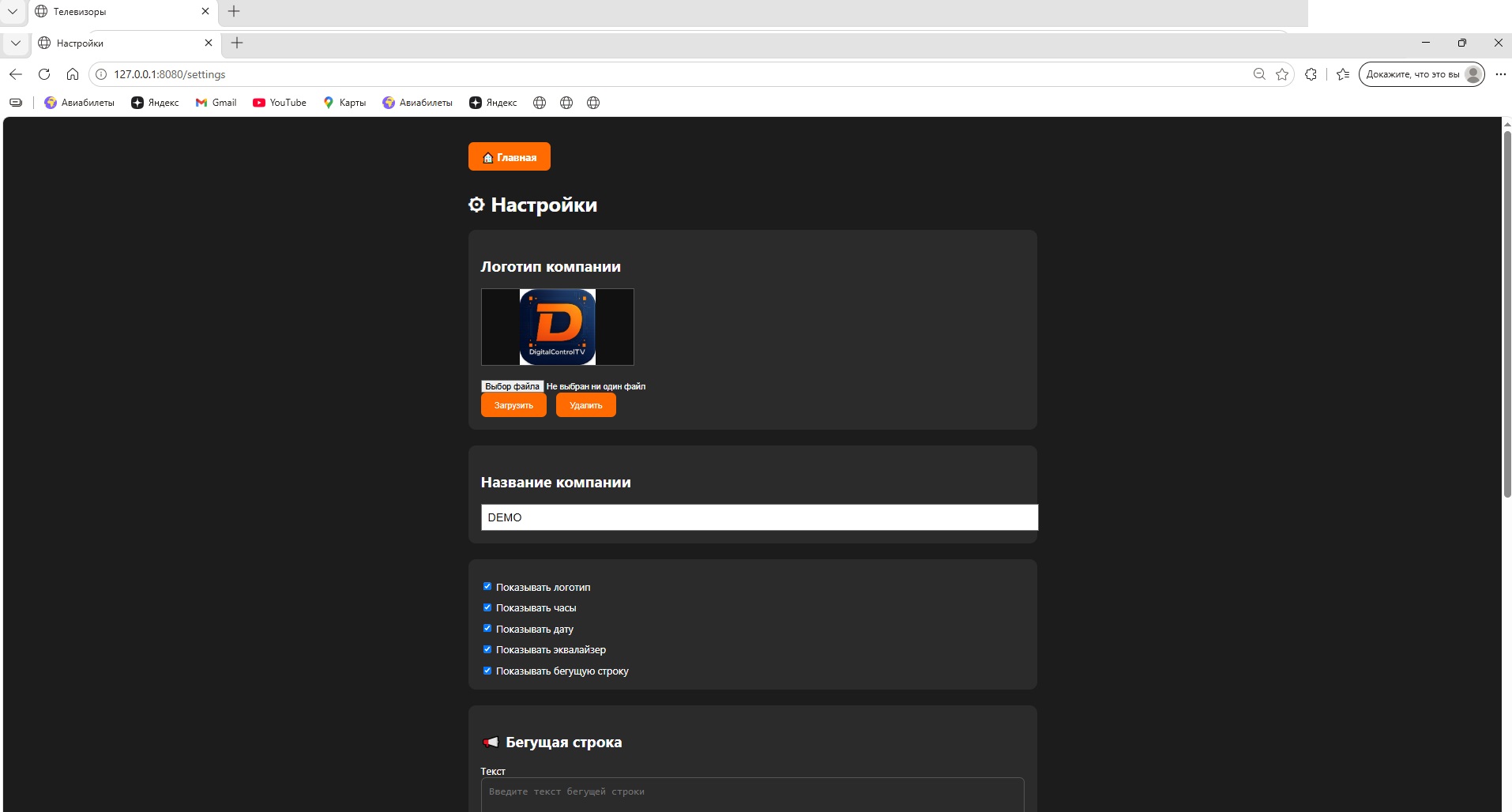Open the first Яндекс bookmark
Image resolution: width=1512 pixels, height=812 pixels.
155,103
